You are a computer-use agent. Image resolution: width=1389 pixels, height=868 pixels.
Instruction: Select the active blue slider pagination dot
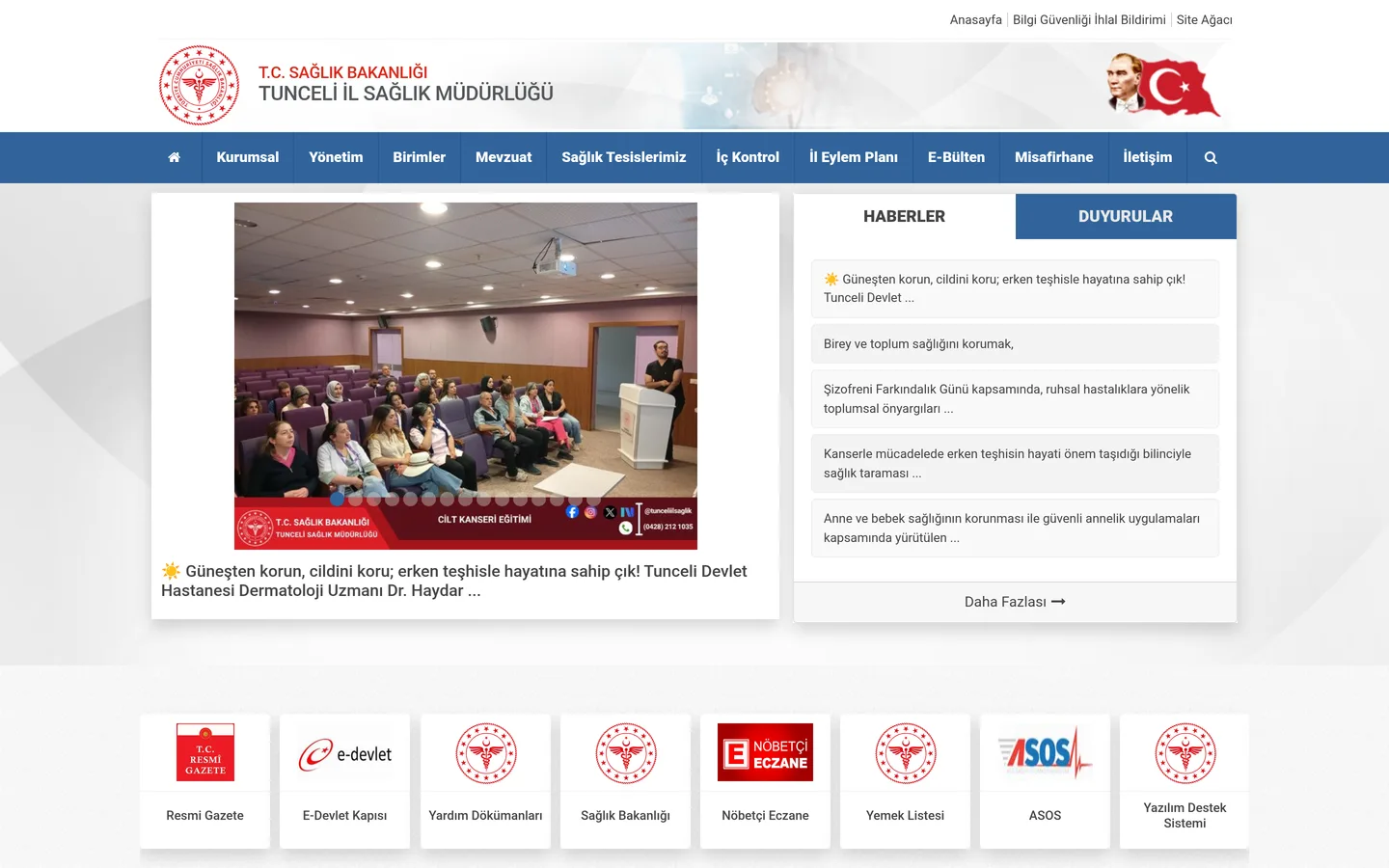(337, 499)
